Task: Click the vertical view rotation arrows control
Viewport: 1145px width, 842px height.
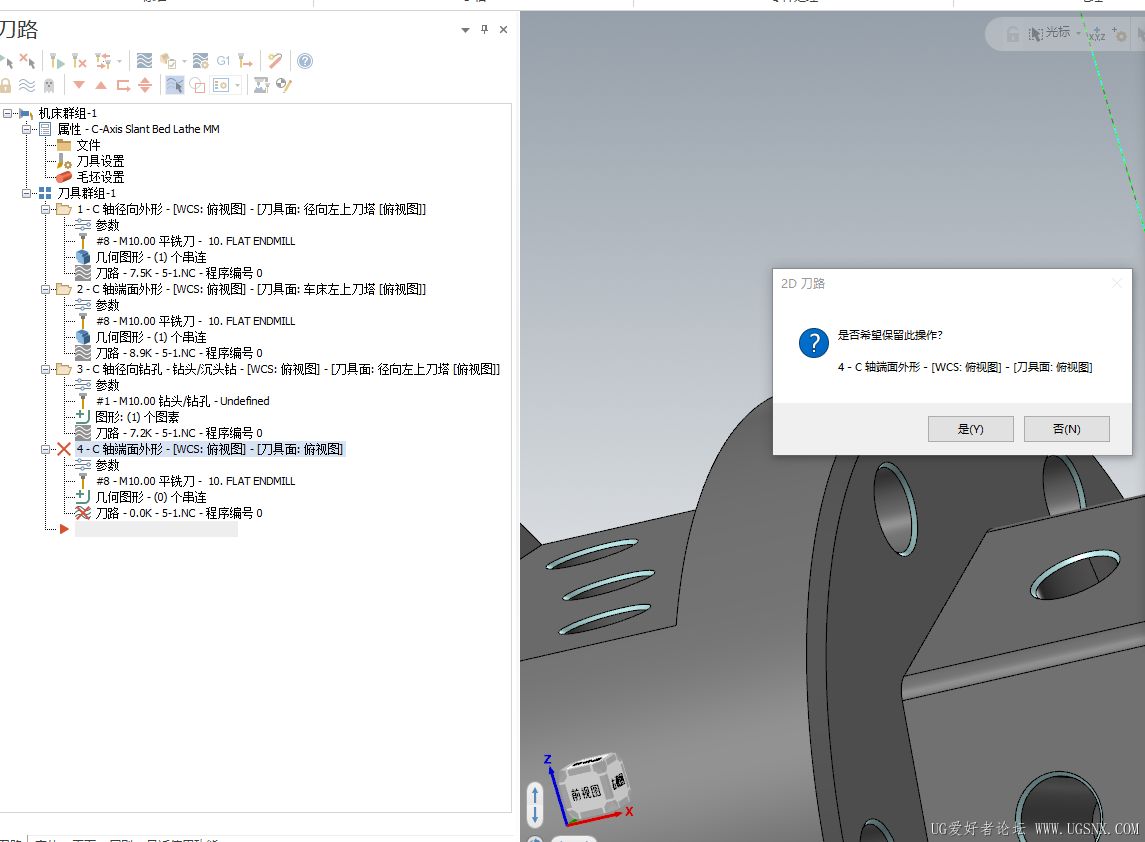Action: click(535, 805)
